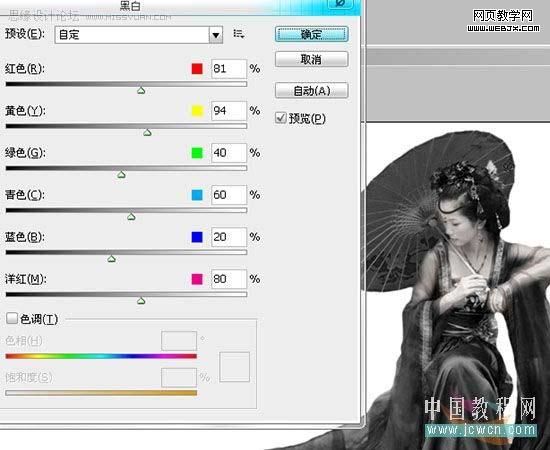The image size is (550, 450).
Task: Cancel using the 取消 button
Action: [x=311, y=59]
